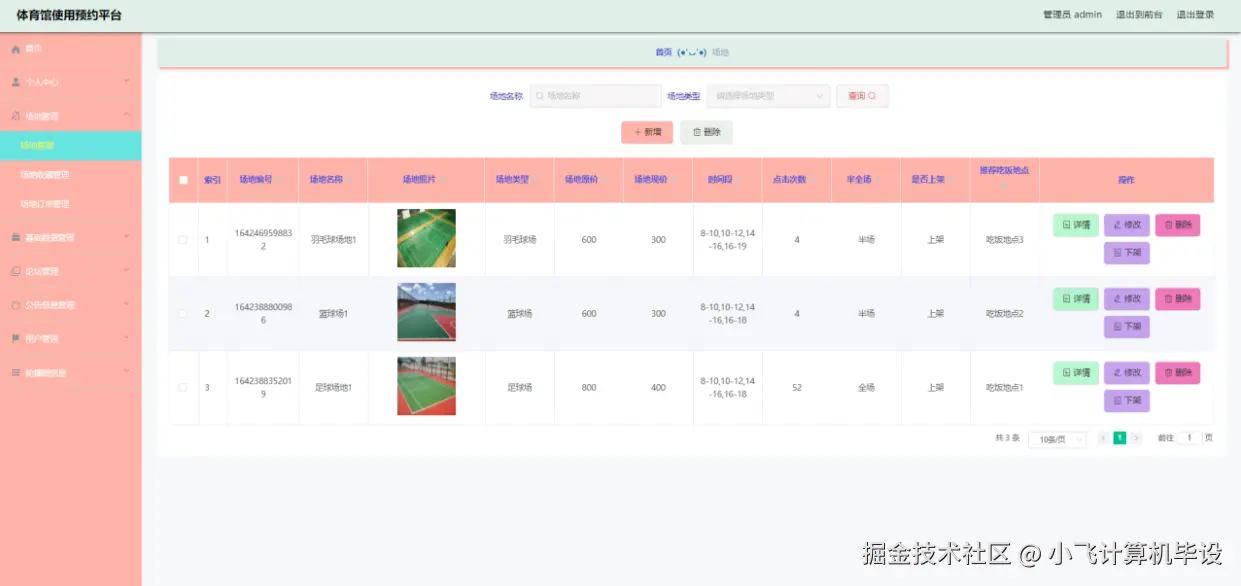This screenshot has width=1241, height=586.
Task: Click pink 删除 for row 羽毛球场地1
Action: click(1178, 225)
